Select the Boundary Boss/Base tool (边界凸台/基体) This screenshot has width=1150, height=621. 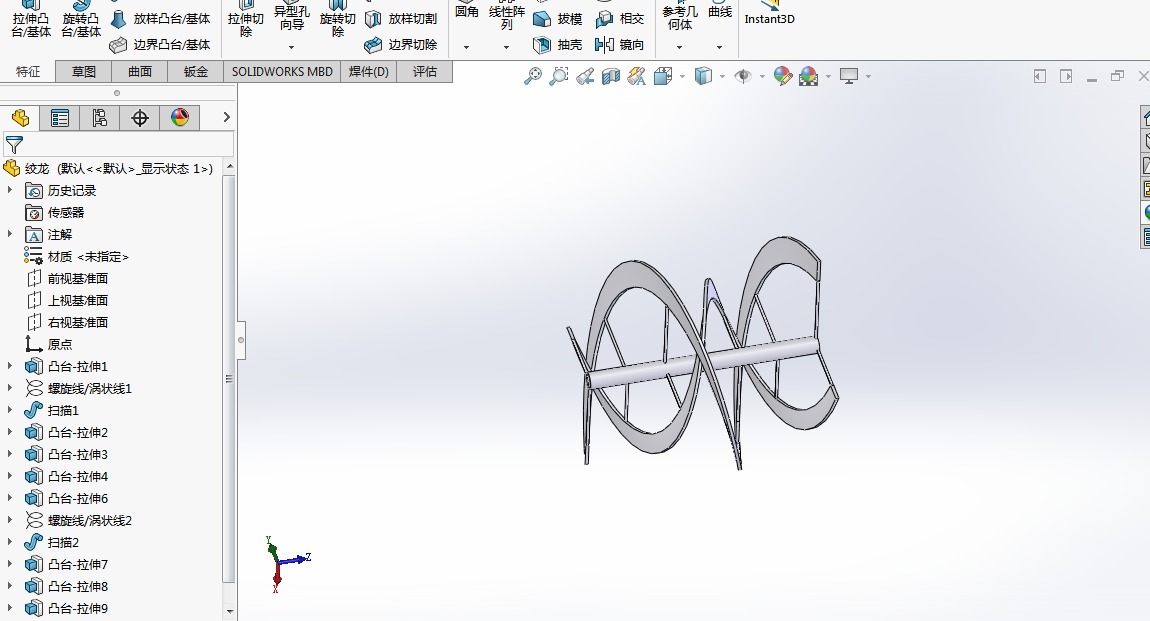160,45
